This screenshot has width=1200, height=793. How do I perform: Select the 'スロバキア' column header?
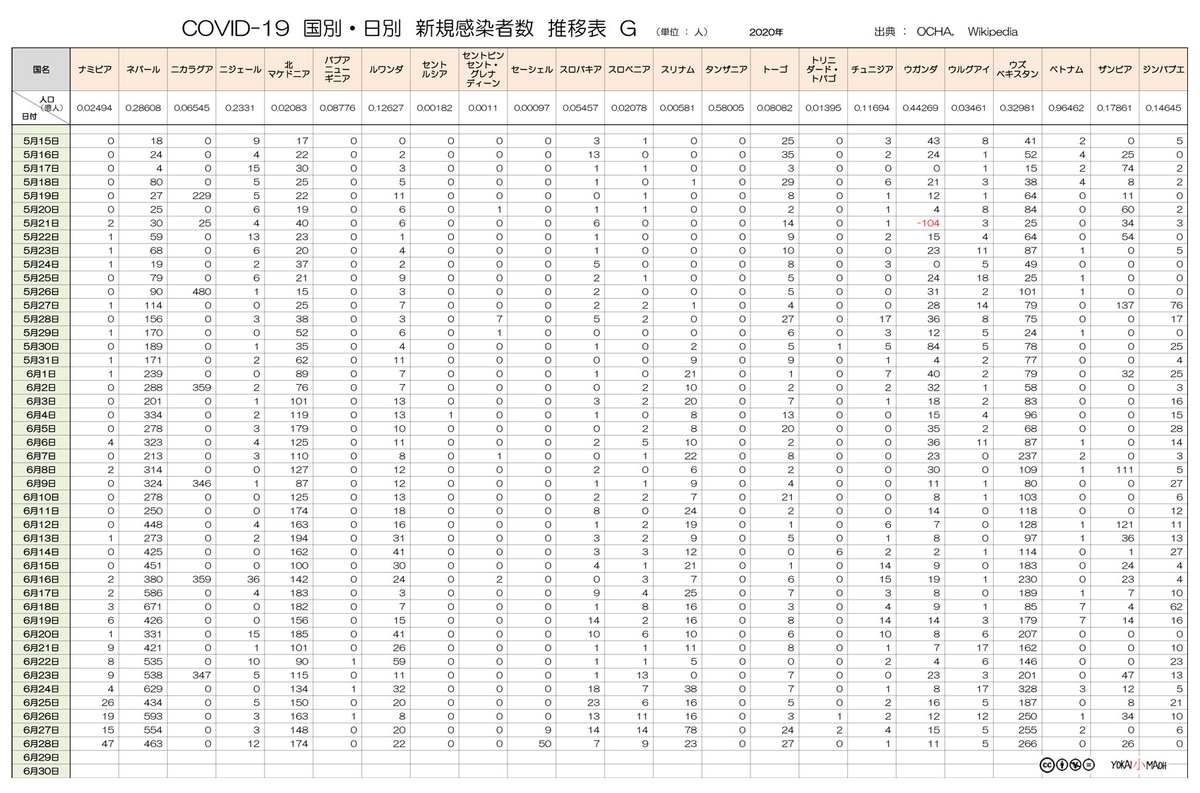578,70
